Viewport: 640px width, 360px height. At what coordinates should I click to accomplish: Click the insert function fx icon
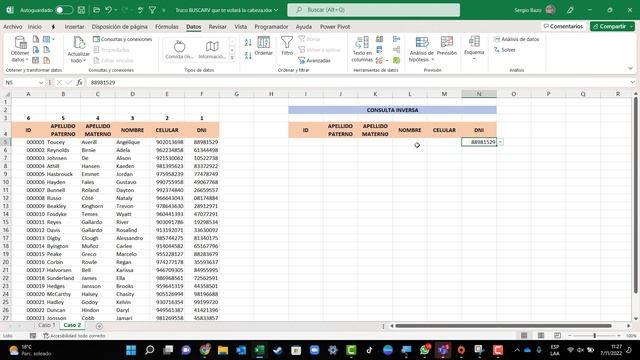pyautogui.click(x=79, y=82)
